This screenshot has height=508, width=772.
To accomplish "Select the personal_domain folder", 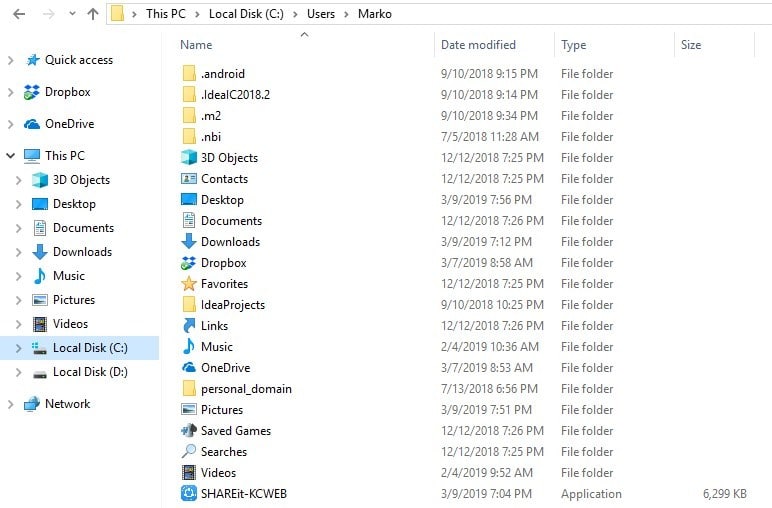I will [x=246, y=389].
